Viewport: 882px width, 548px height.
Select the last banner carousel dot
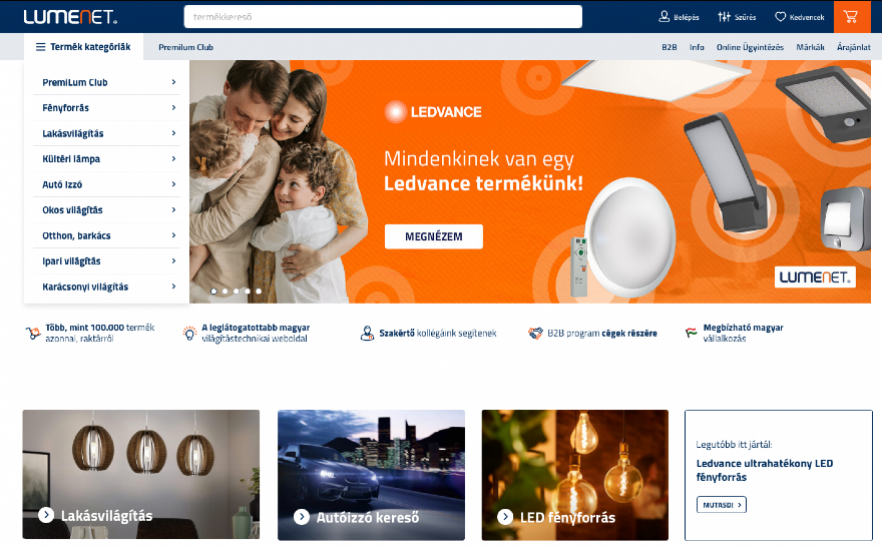click(x=259, y=291)
